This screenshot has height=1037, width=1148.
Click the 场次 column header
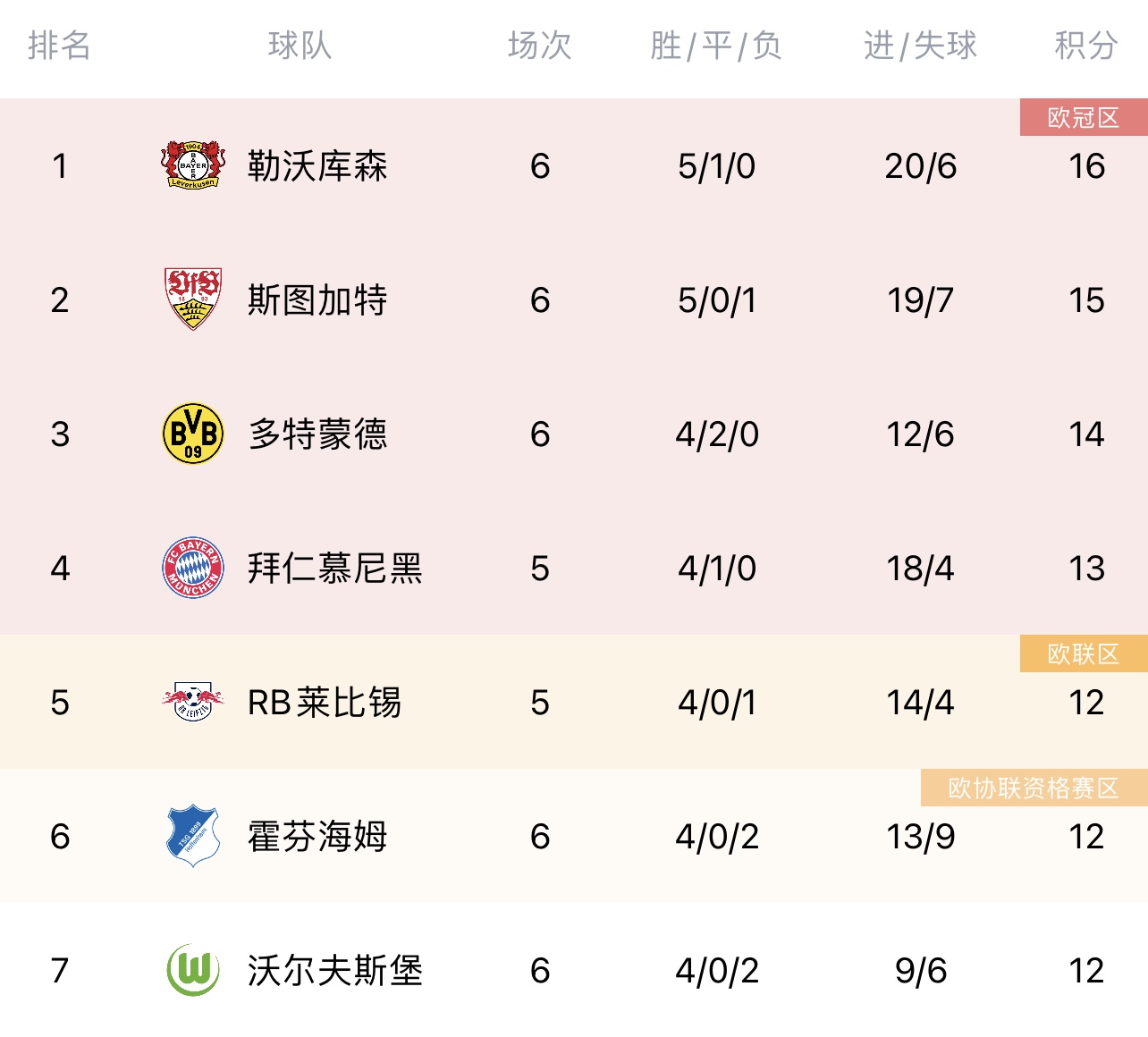click(540, 45)
